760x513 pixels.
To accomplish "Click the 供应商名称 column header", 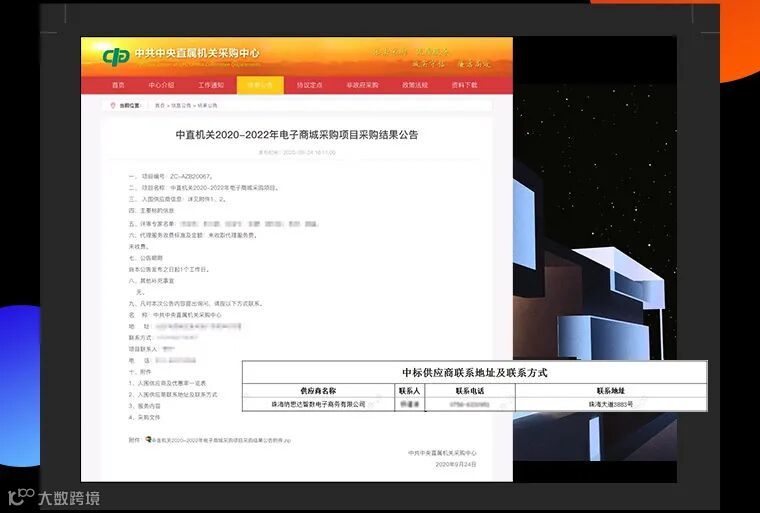I will pyautogui.click(x=318, y=390).
